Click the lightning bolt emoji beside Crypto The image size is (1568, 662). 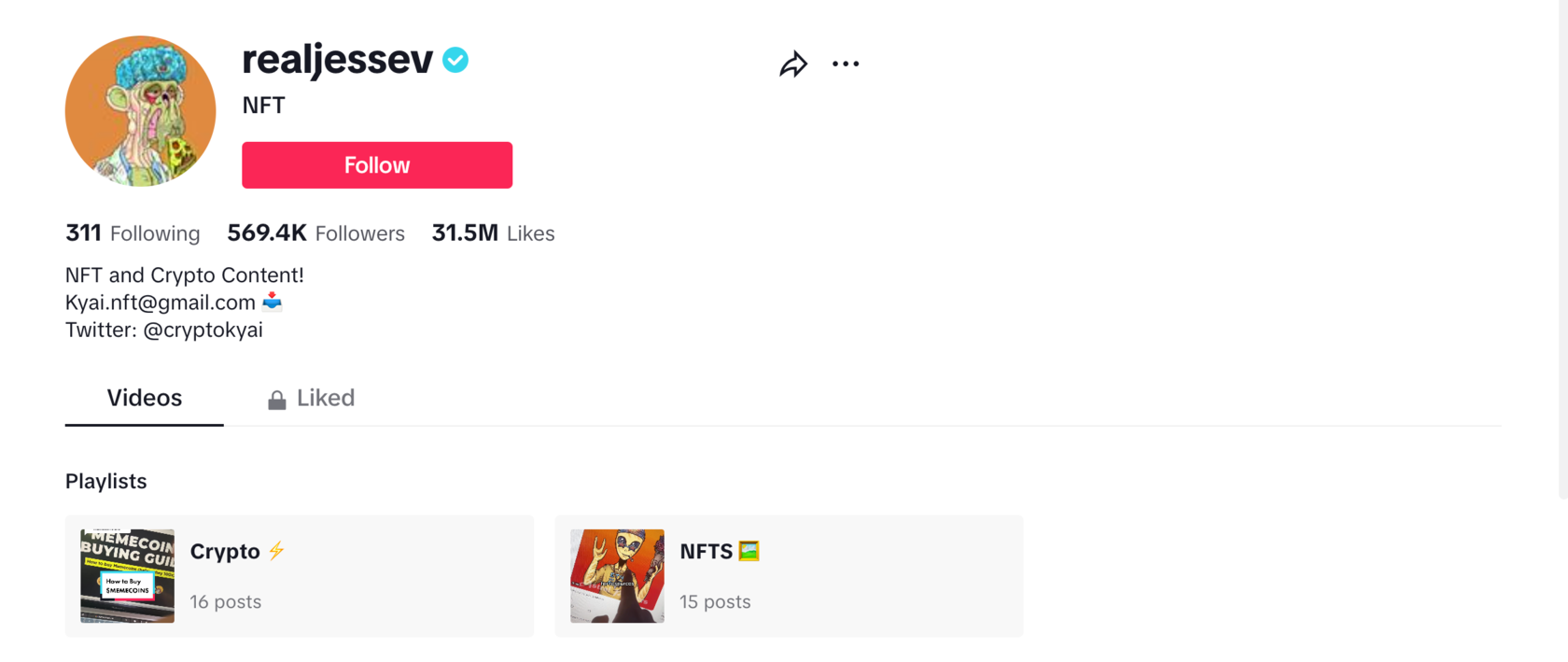(x=276, y=551)
